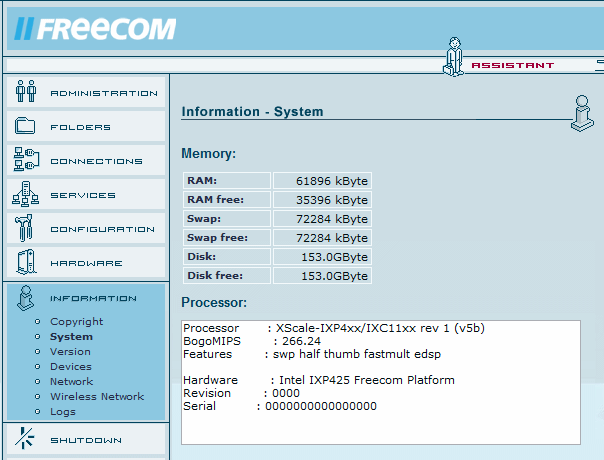
Task: Go to the Devices information page
Action: (x=70, y=367)
